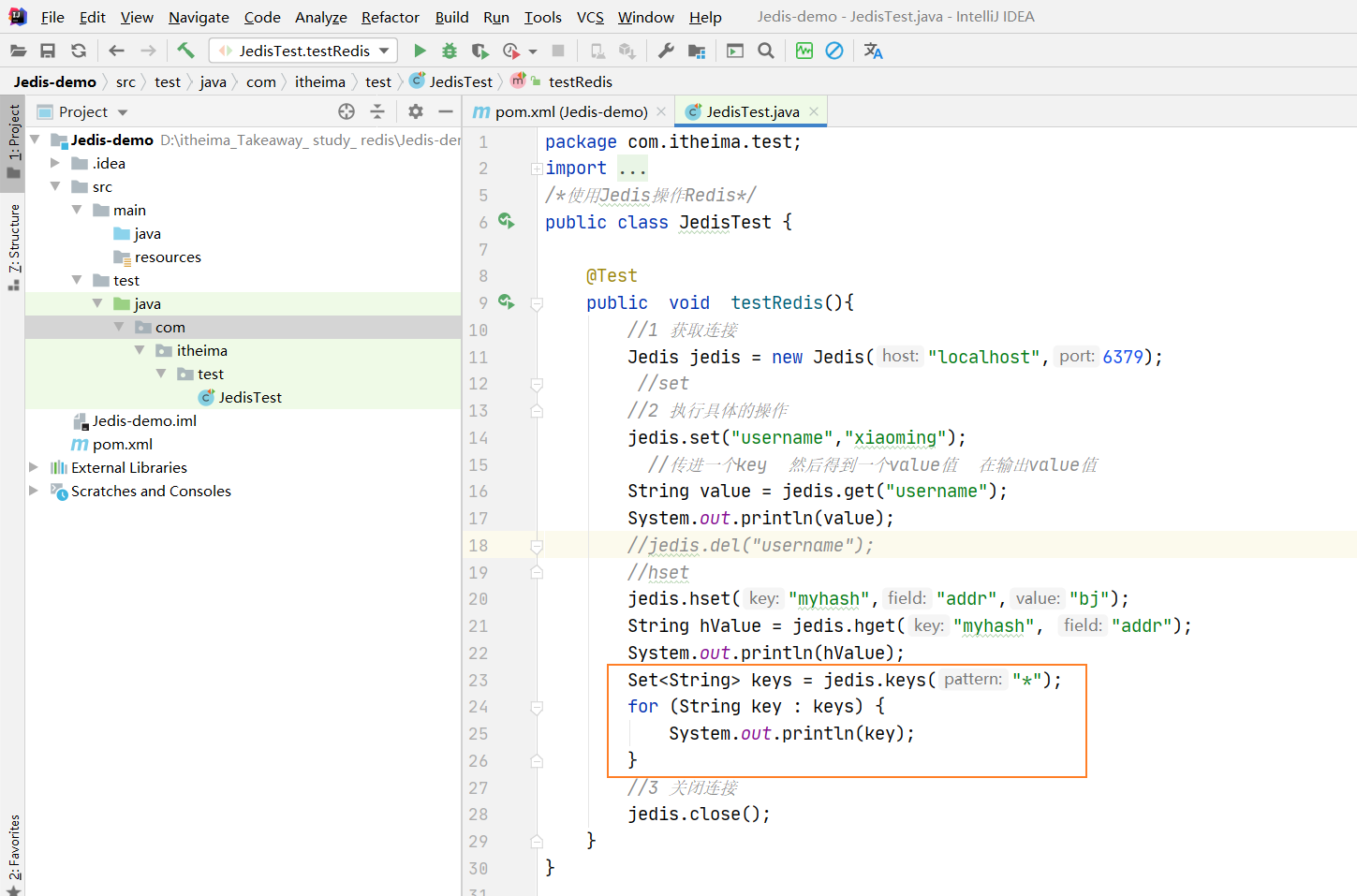Click the Profiler run icon
The height and width of the screenshot is (896, 1357).
[x=510, y=51]
